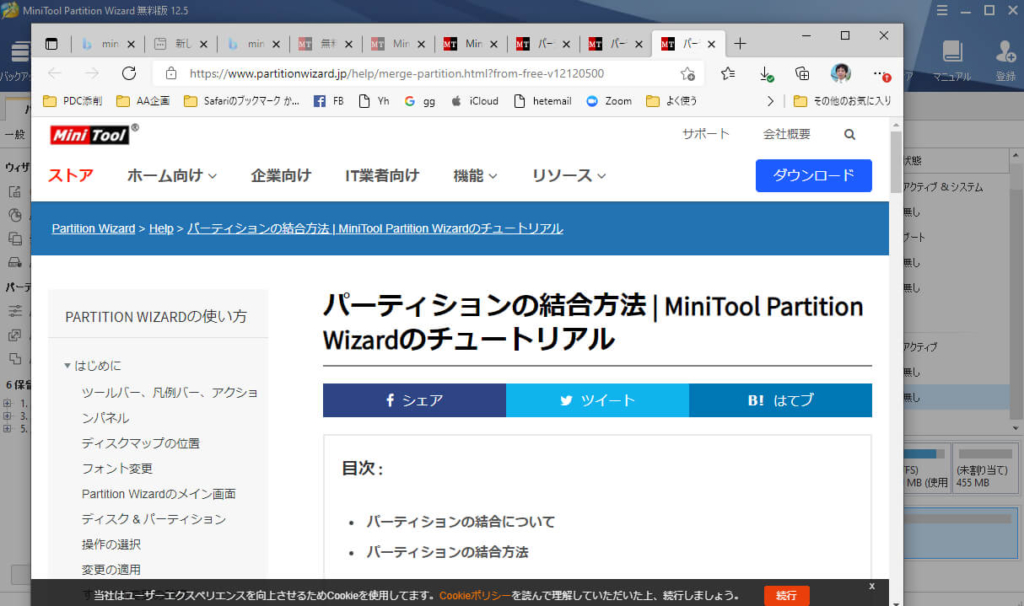Open Safariのブックマーク folder

242,101
